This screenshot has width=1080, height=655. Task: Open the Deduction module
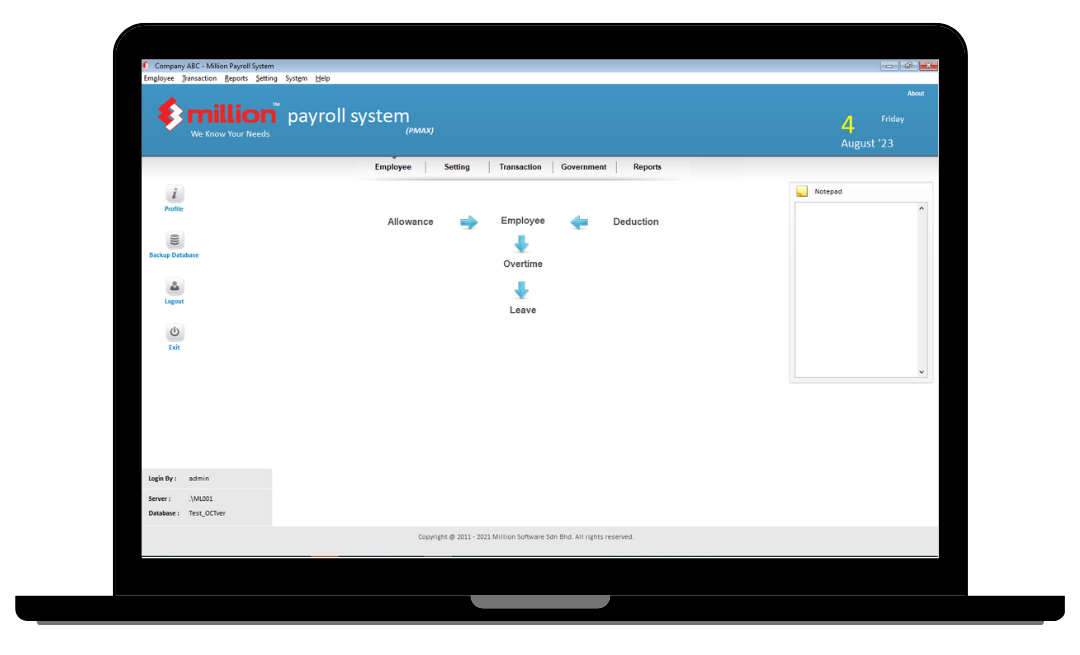click(x=636, y=222)
